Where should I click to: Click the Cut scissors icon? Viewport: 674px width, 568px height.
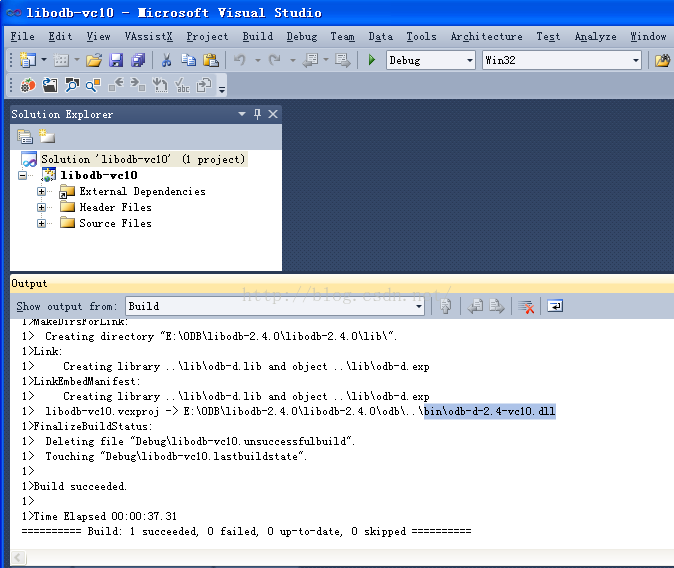tap(166, 60)
